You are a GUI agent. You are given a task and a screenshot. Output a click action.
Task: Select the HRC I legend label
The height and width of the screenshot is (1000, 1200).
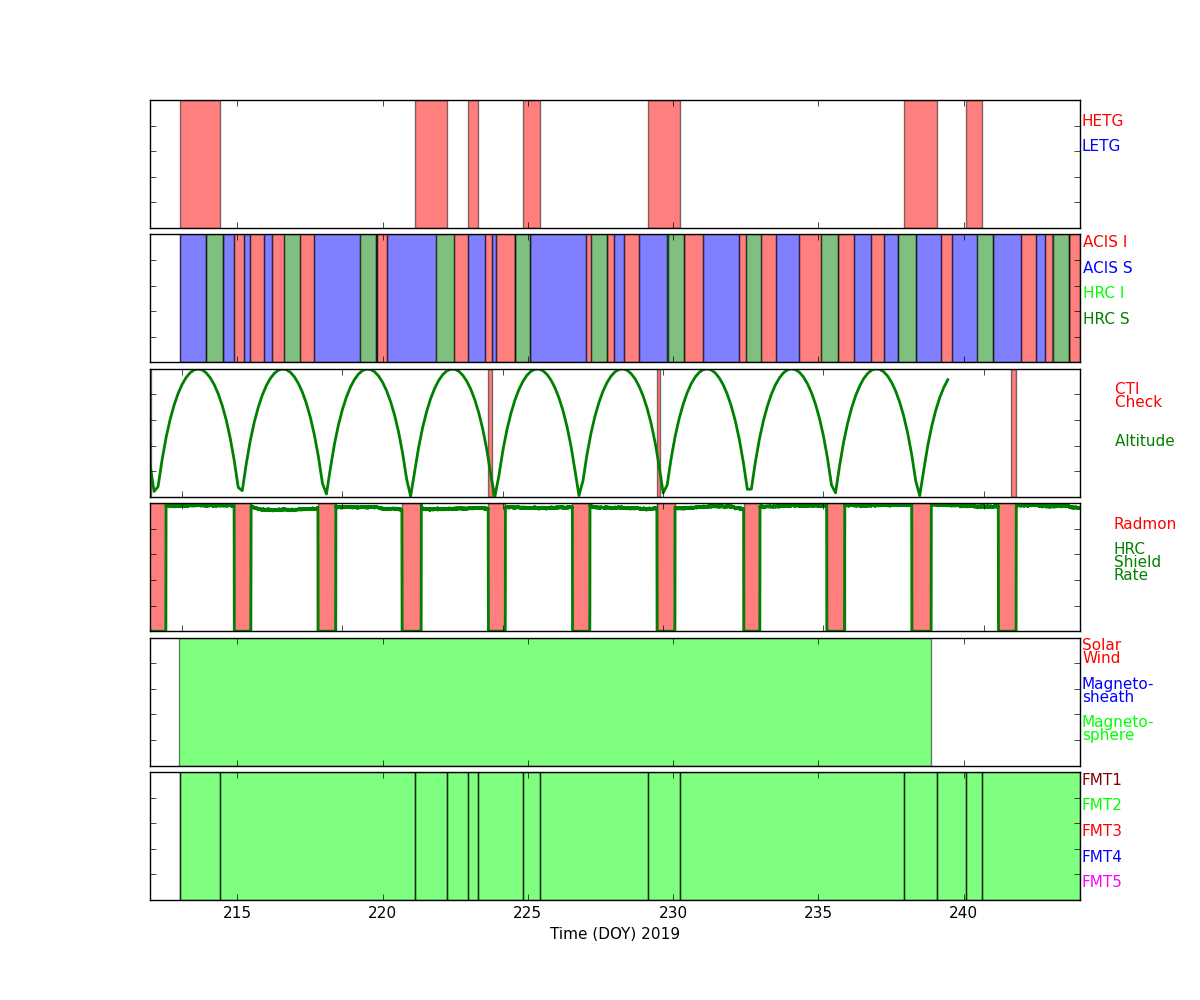pos(1103,293)
